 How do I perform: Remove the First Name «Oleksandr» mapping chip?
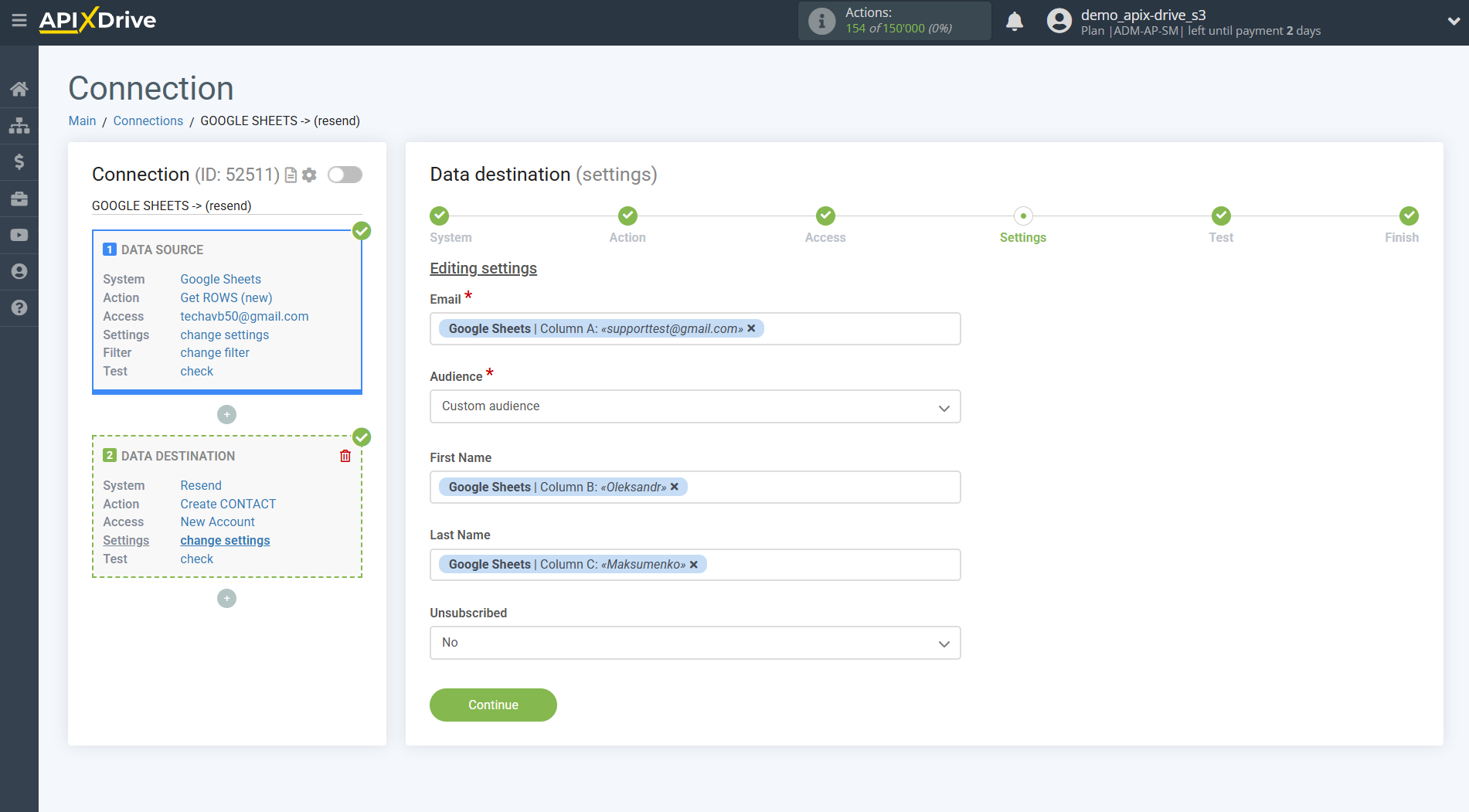click(674, 487)
